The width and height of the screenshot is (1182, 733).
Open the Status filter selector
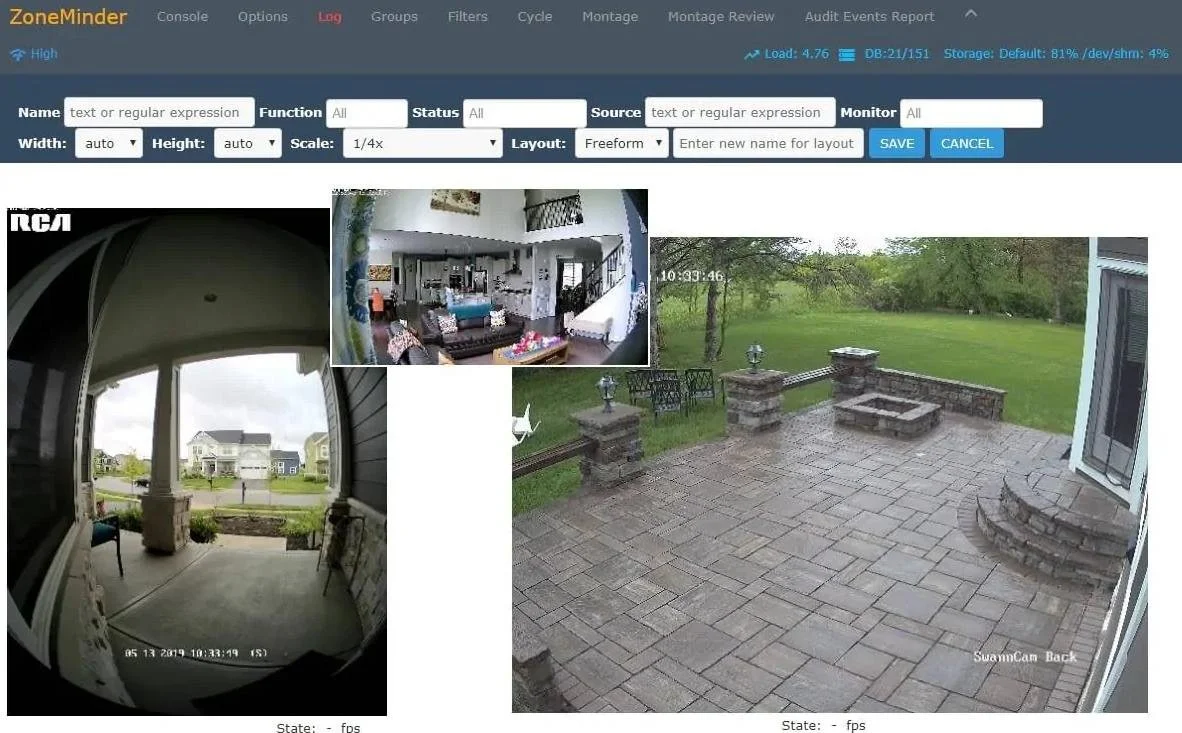[x=524, y=113]
